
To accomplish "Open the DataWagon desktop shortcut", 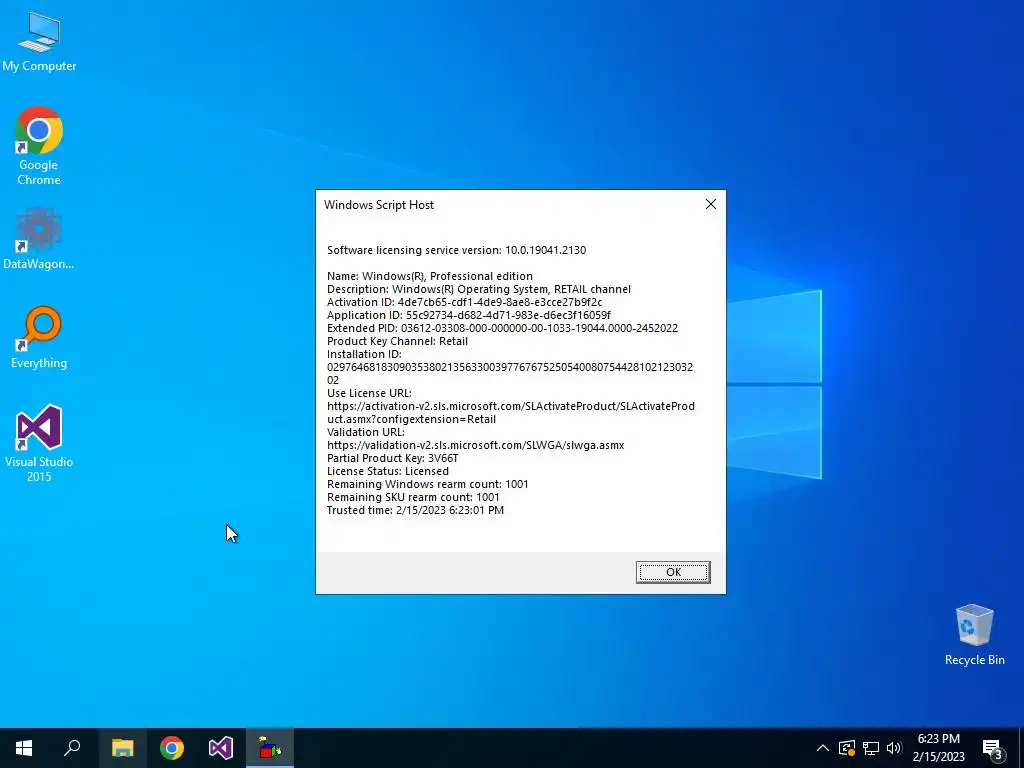I will click(39, 238).
